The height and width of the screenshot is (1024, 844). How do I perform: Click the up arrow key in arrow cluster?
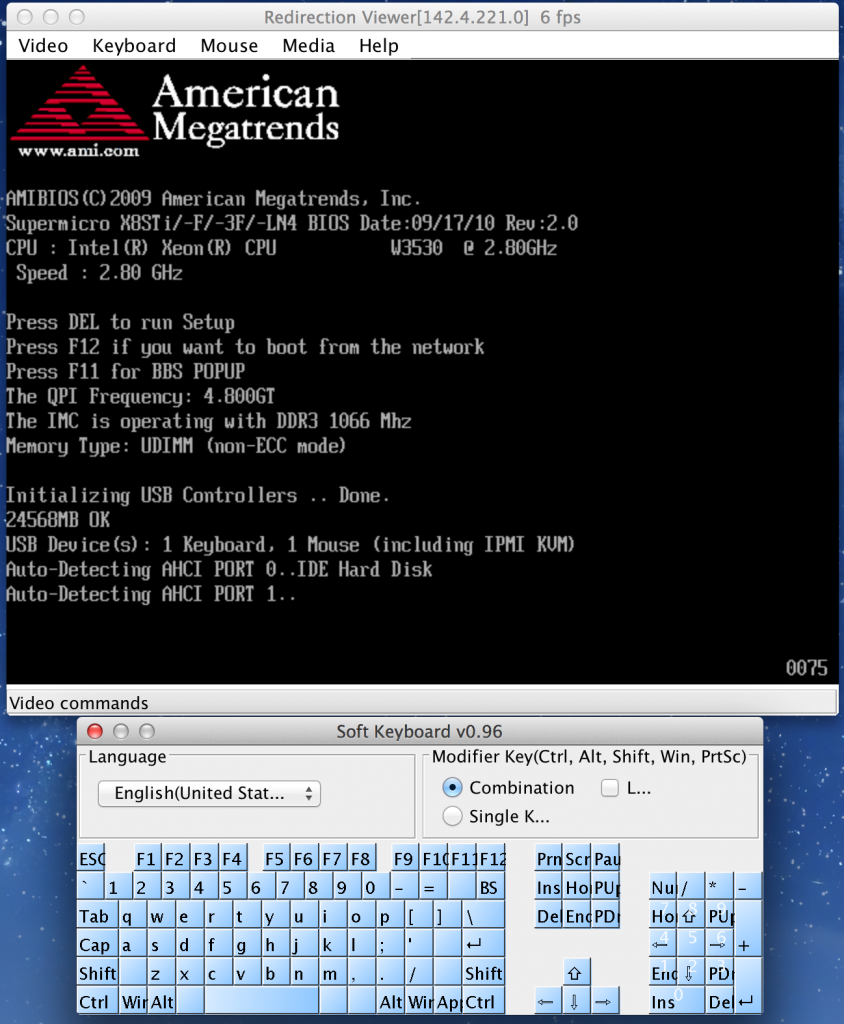(575, 973)
